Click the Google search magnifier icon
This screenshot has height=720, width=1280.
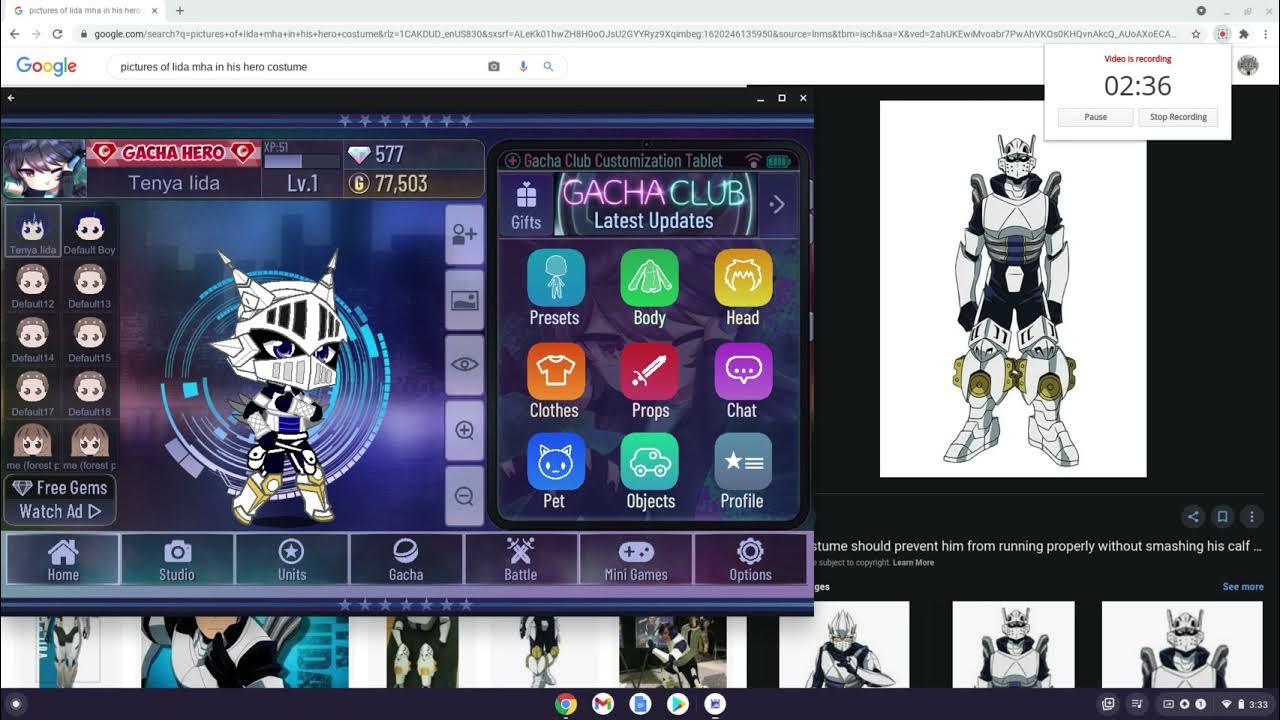(548, 67)
